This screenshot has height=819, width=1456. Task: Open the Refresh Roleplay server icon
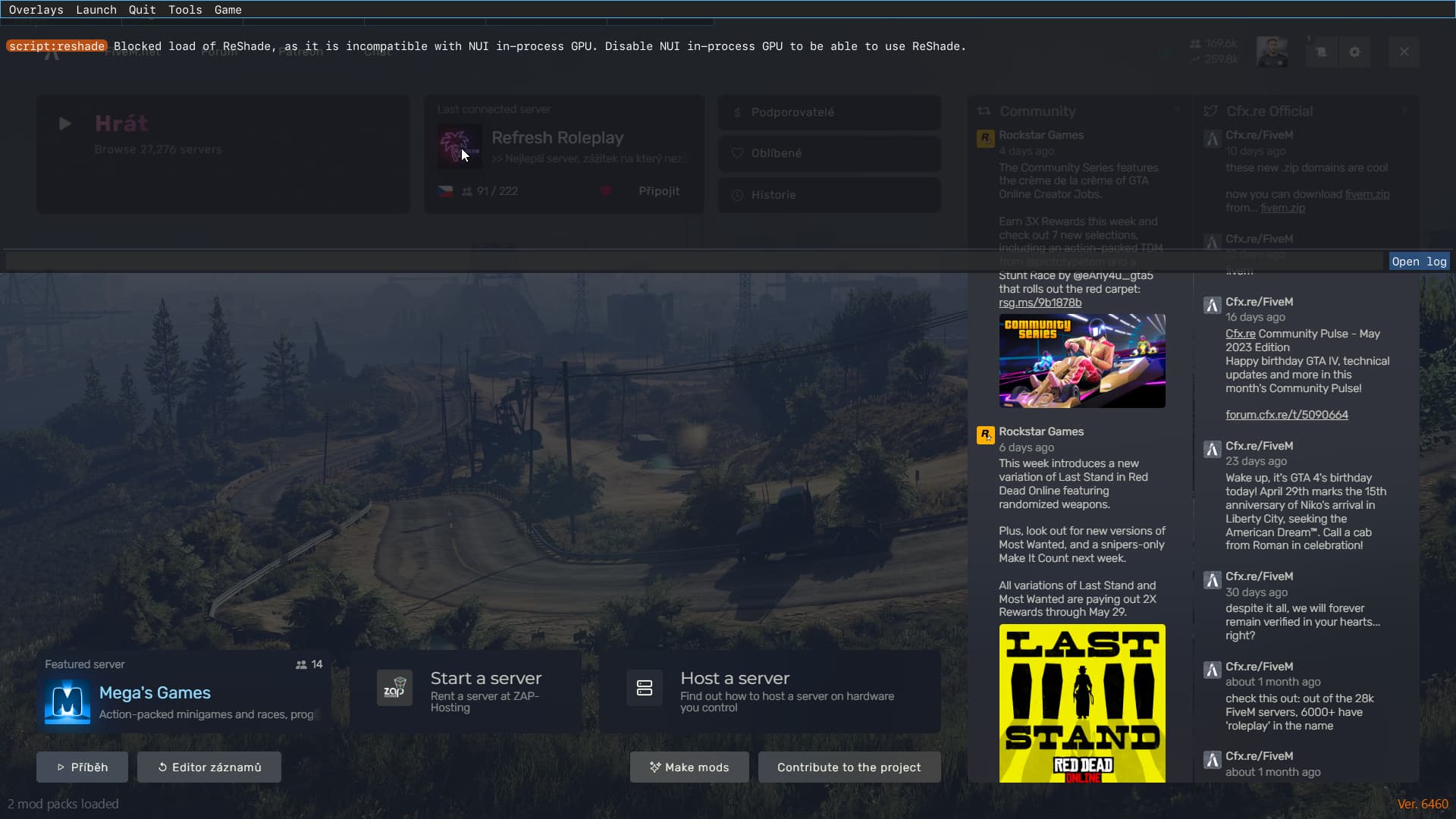(459, 146)
